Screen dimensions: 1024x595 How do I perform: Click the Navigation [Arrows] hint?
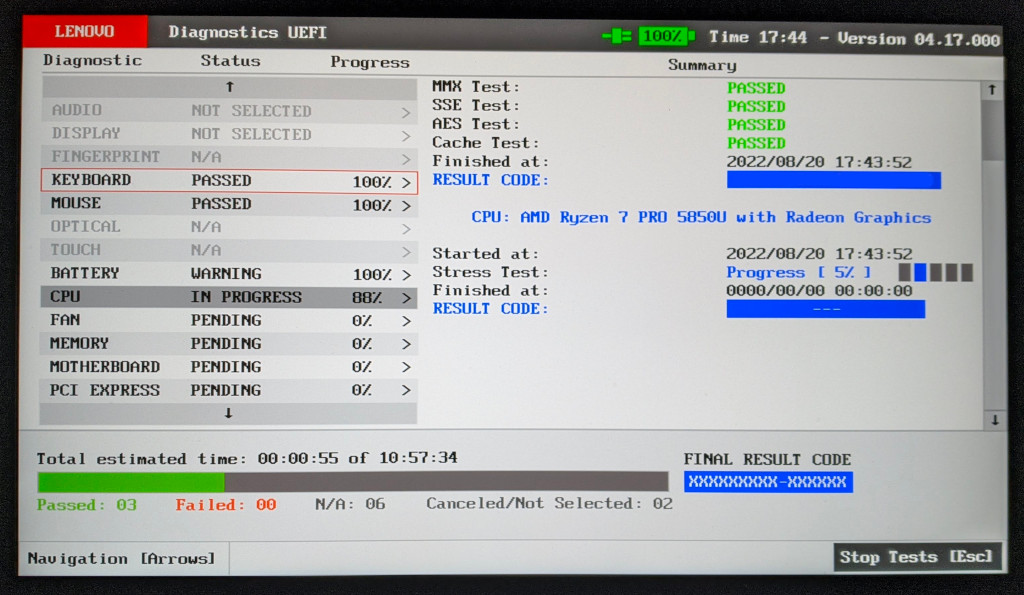(121, 558)
